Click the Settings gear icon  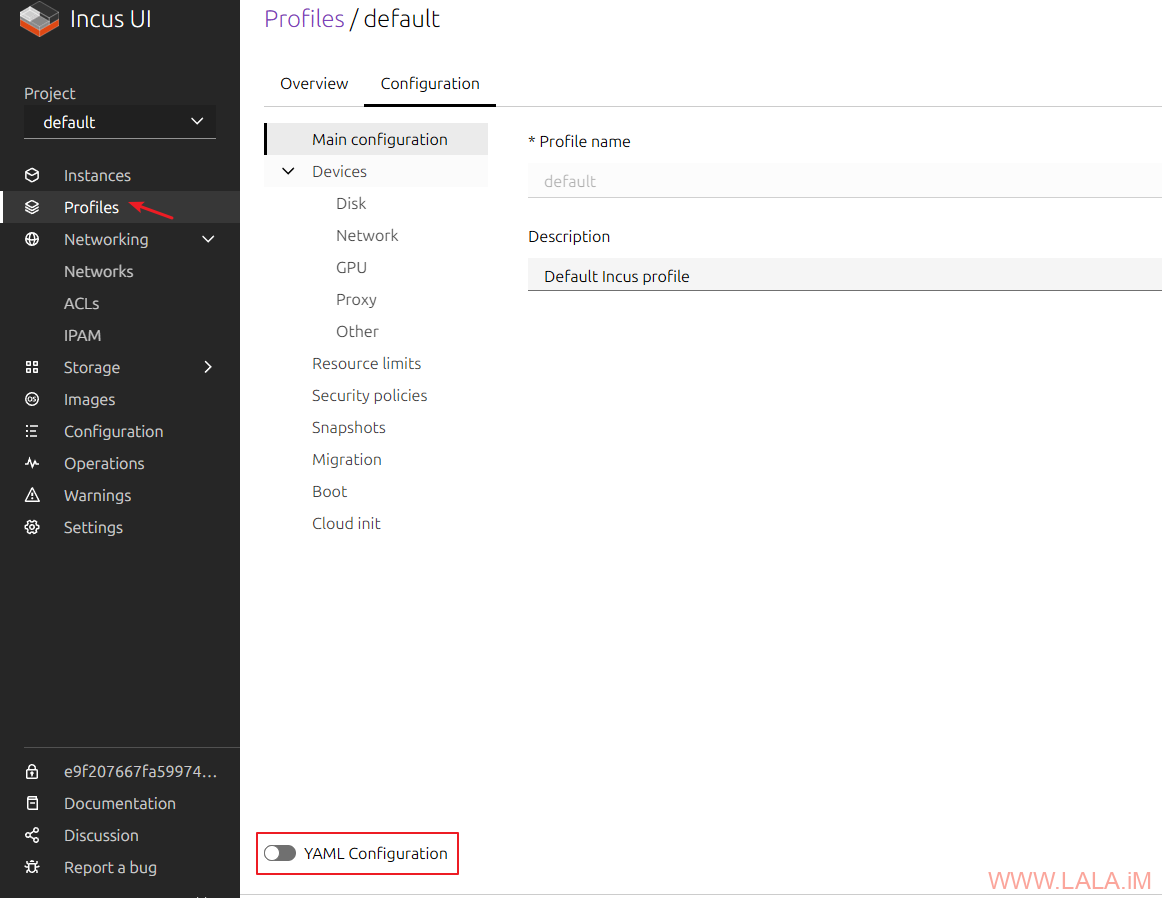(x=32, y=527)
